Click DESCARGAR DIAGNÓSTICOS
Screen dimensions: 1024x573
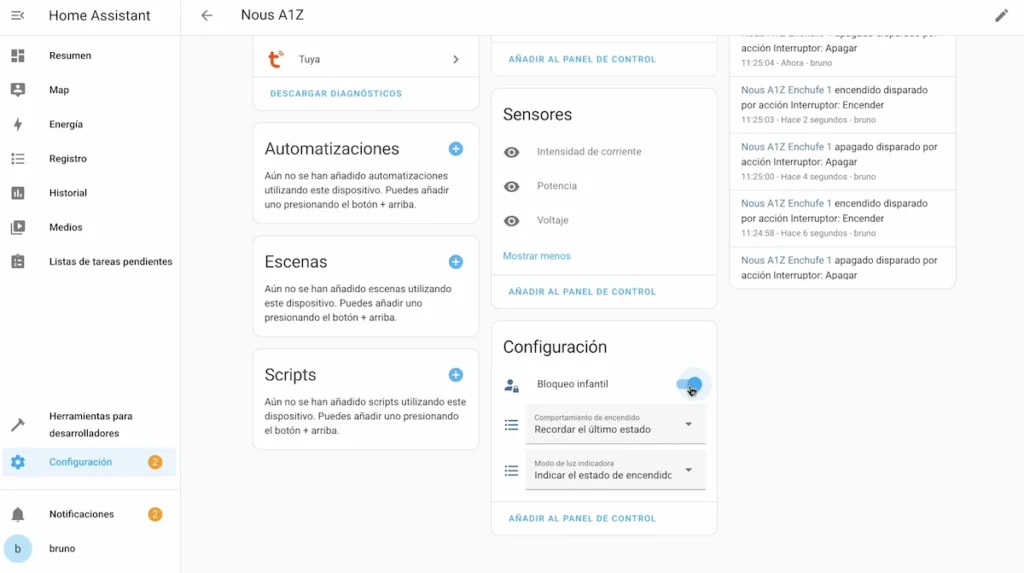coord(336,93)
